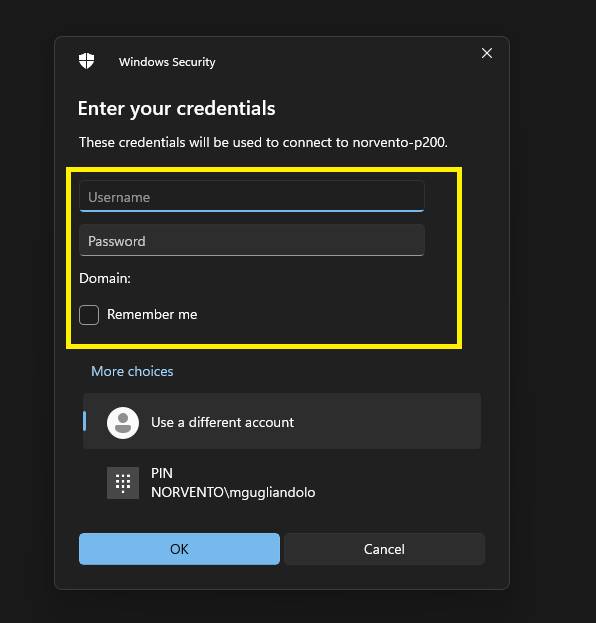The image size is (596, 623).
Task: Dismiss the dialog using Cancel
Action: pyautogui.click(x=384, y=549)
